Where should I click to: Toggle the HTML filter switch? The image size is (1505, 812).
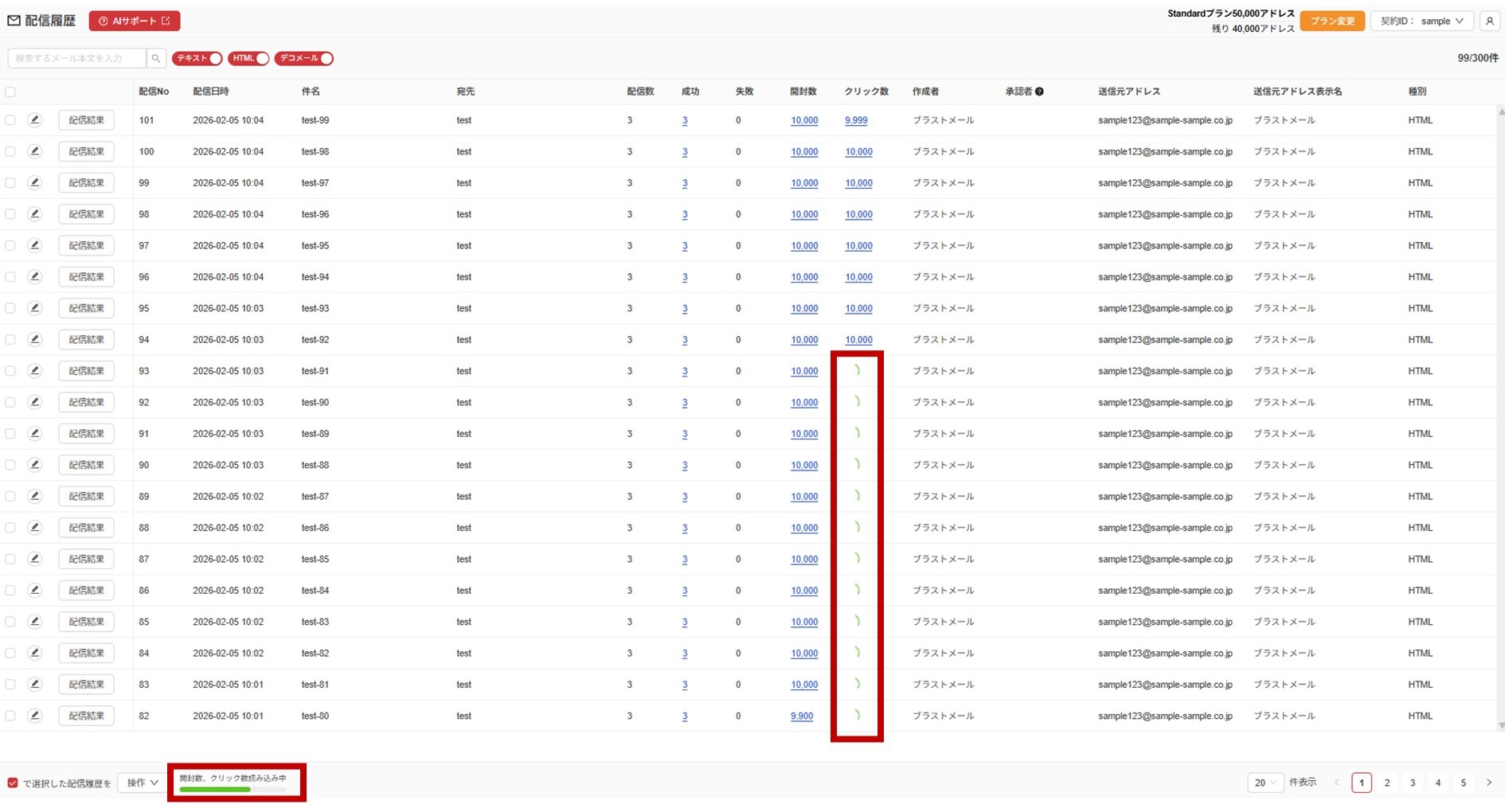tap(248, 58)
